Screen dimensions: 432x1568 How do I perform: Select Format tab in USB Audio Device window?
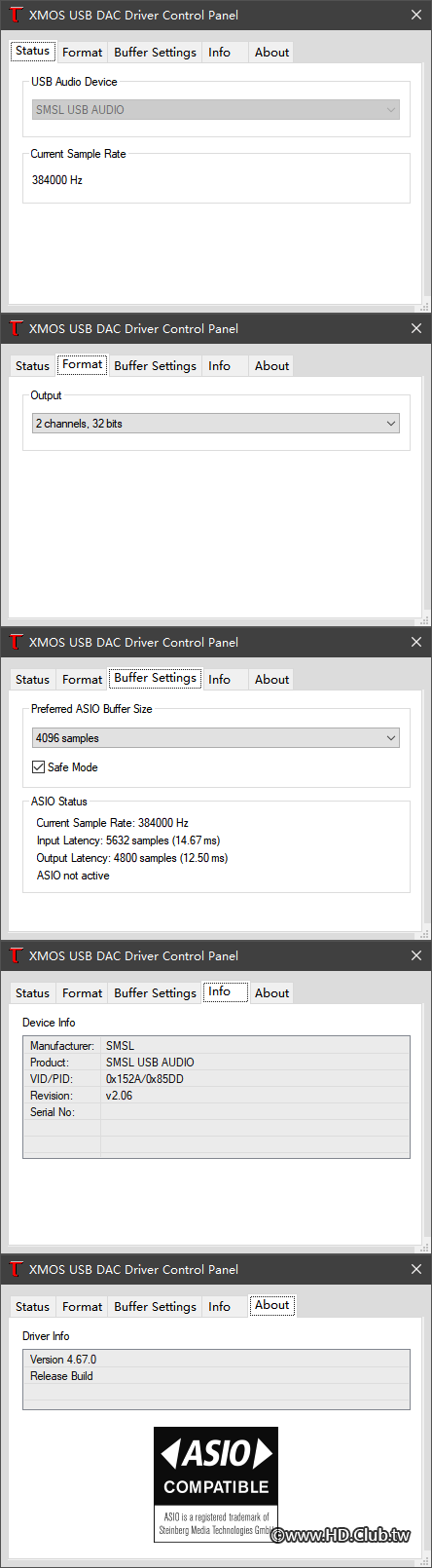[x=82, y=53]
